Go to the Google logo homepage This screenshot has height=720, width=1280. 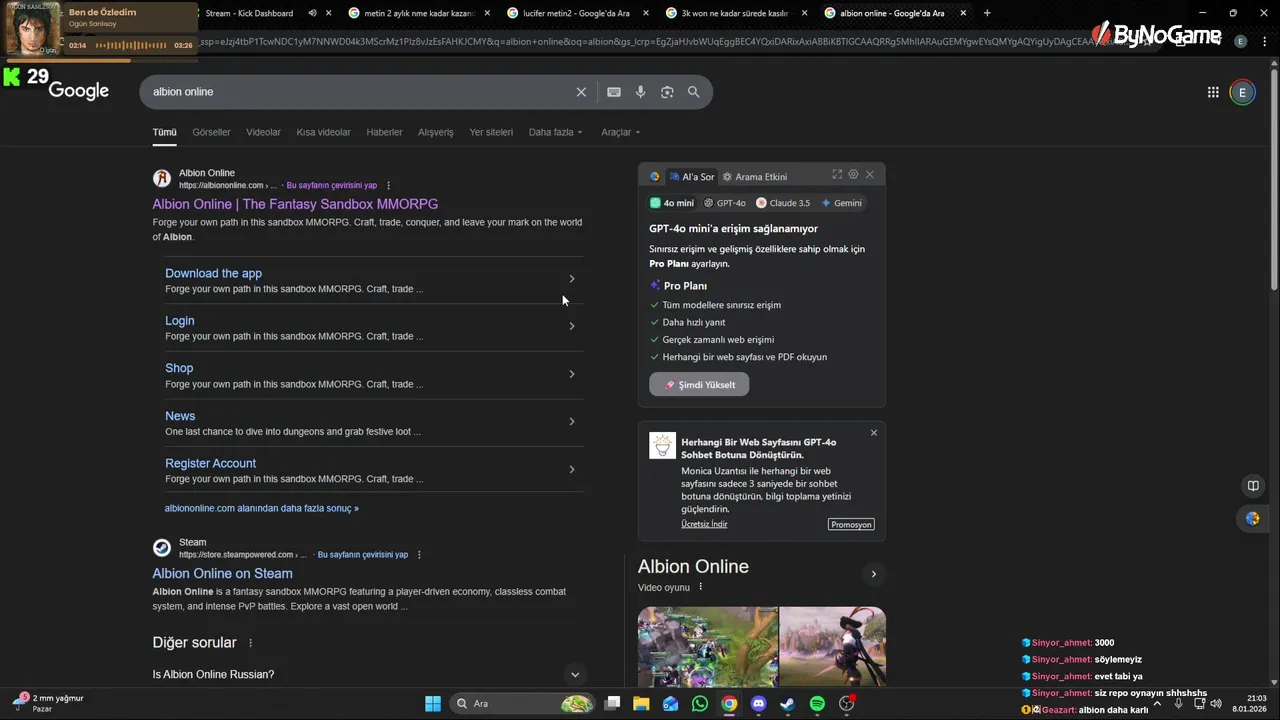[x=78, y=91]
